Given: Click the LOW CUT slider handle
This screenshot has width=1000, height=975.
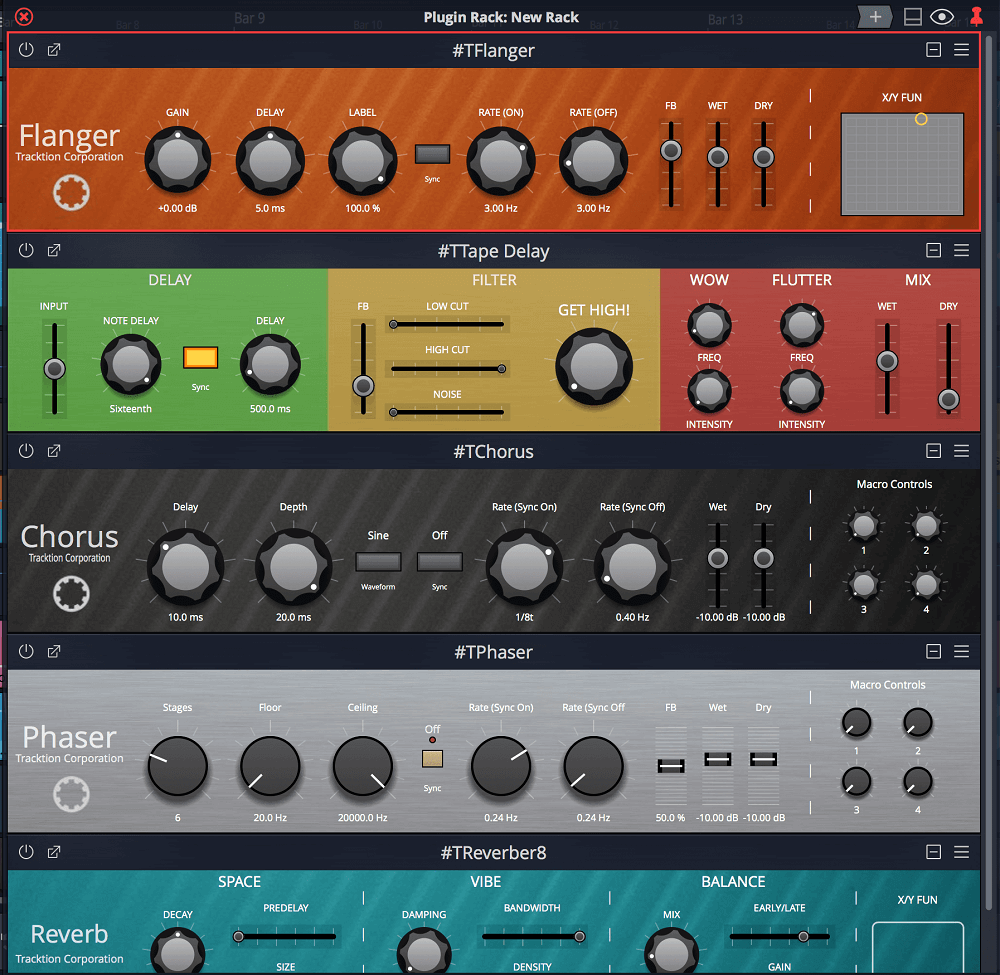Looking at the screenshot, I should coord(393,325).
